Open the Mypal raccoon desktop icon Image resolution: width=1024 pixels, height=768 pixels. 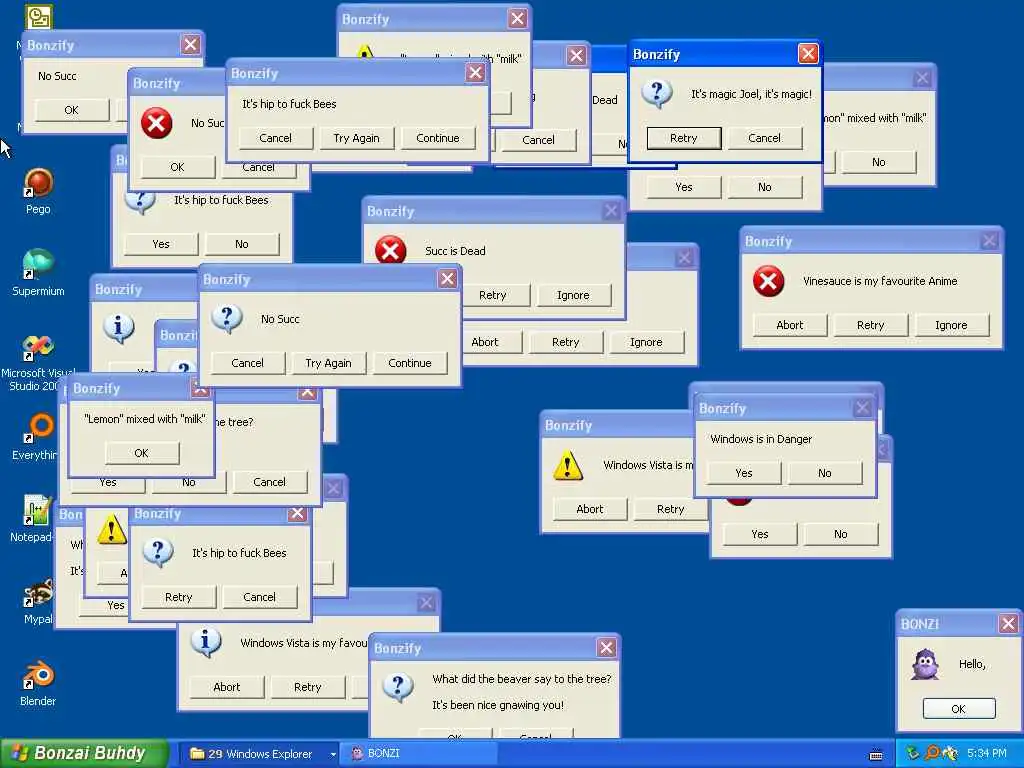click(38, 593)
